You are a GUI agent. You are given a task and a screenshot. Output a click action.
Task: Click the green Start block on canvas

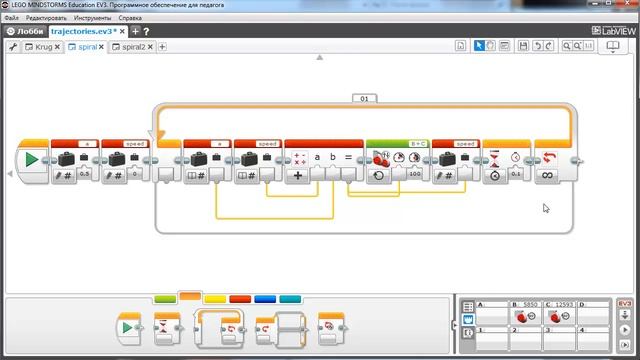tap(31, 160)
